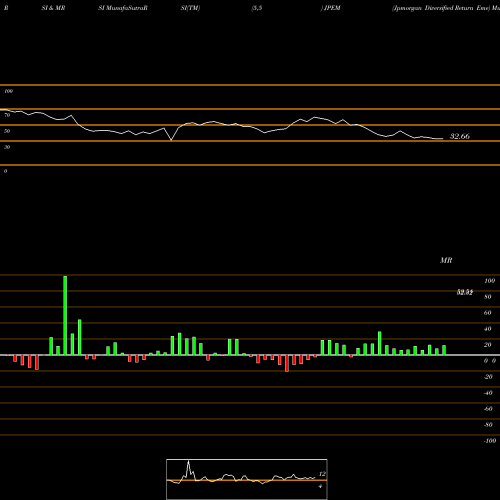Click MR axis label -20

[488, 377]
